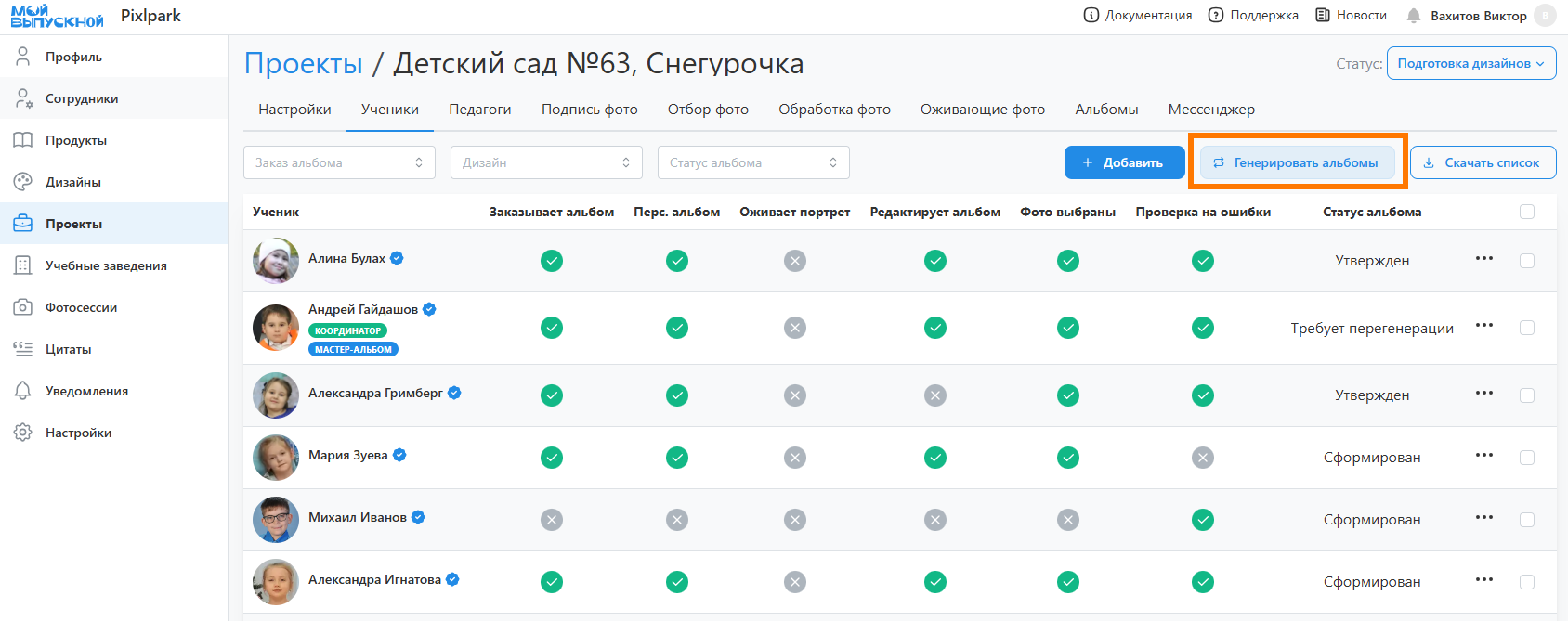The height and width of the screenshot is (621, 1568).
Task: Toggle select-all checkbox in table header
Action: (x=1527, y=212)
